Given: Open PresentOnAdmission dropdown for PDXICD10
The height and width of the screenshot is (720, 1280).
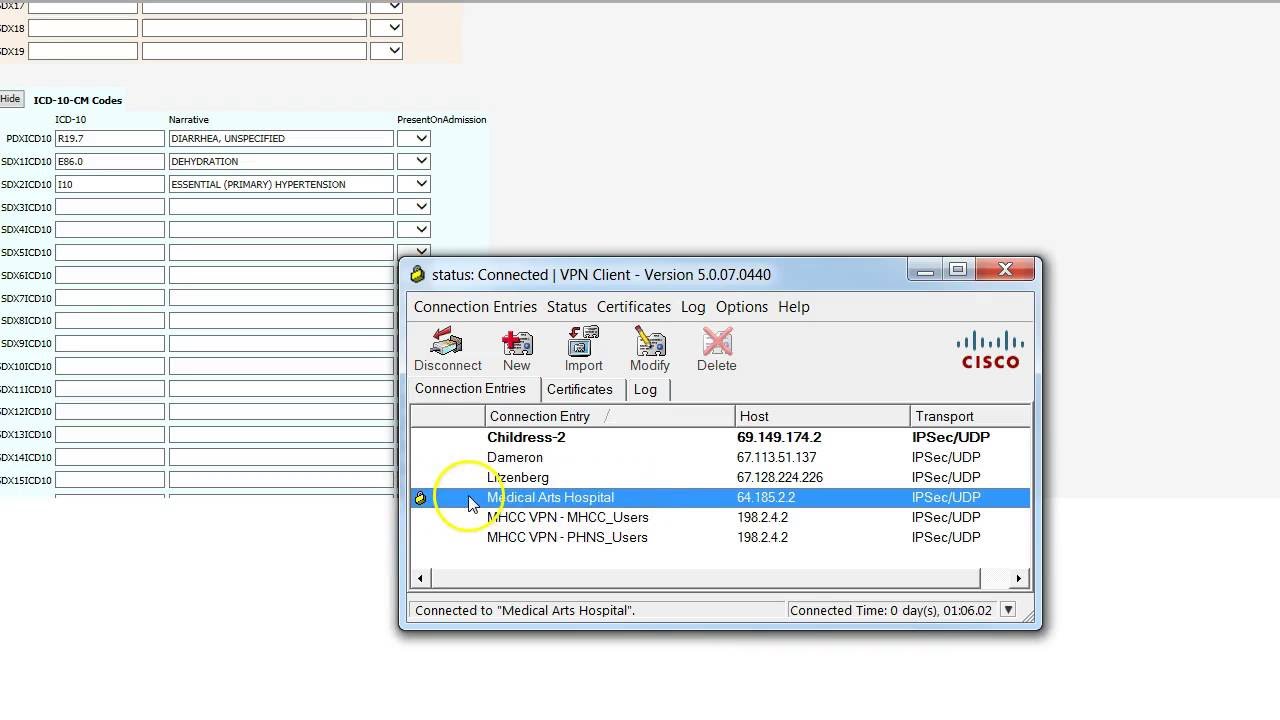Looking at the screenshot, I should 414,138.
